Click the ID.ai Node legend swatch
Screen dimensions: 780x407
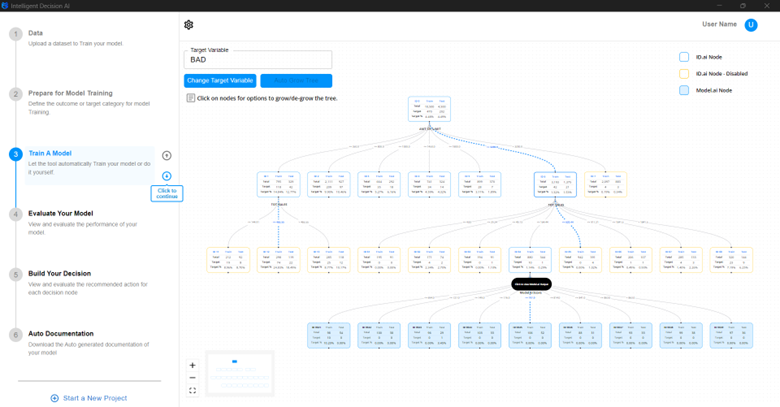684,57
